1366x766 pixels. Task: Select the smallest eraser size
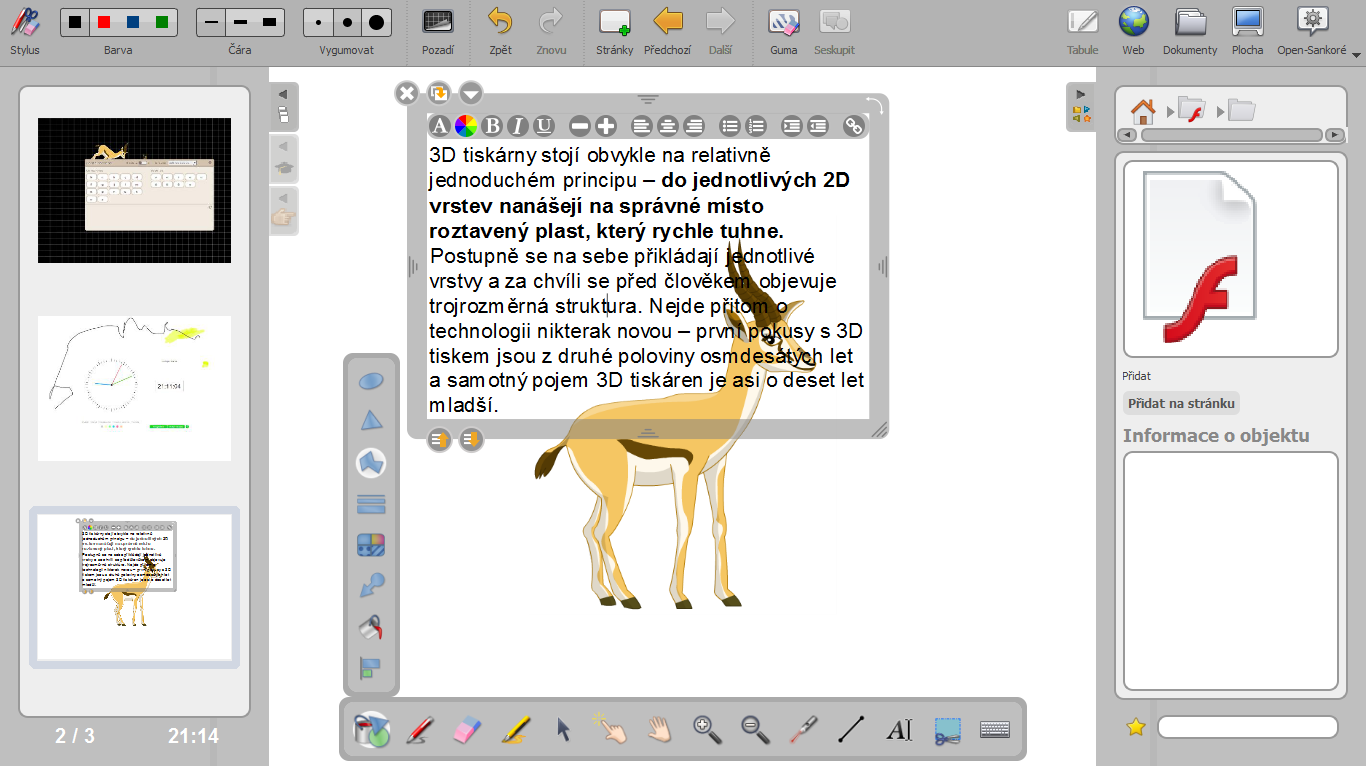point(319,22)
